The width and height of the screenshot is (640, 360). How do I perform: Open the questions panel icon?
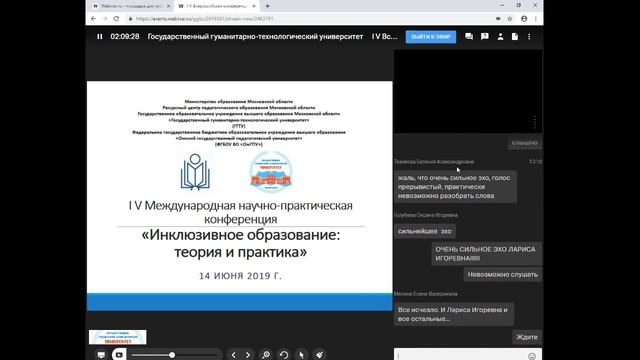[x=484, y=37]
